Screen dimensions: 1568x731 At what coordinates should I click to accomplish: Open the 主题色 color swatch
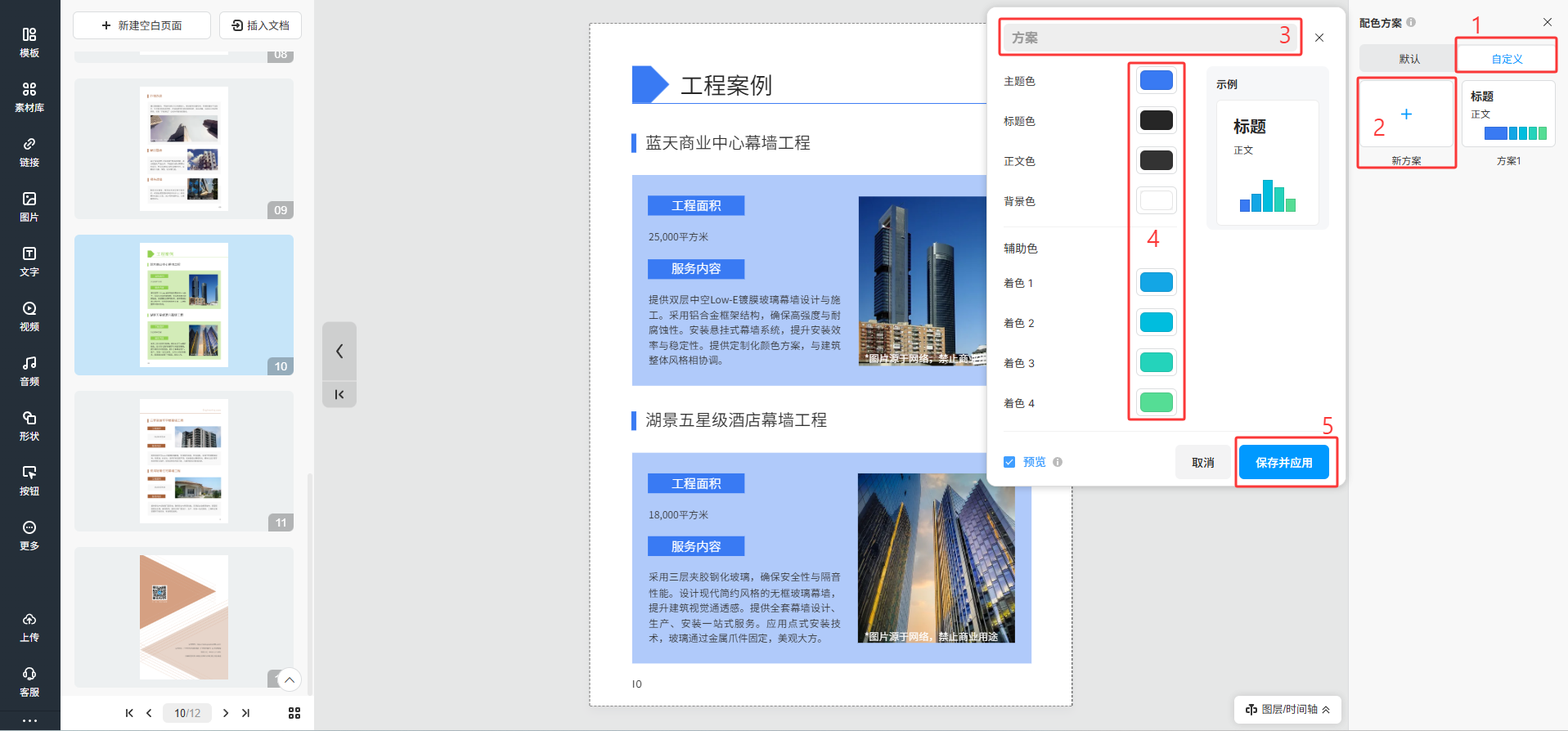click(1156, 80)
